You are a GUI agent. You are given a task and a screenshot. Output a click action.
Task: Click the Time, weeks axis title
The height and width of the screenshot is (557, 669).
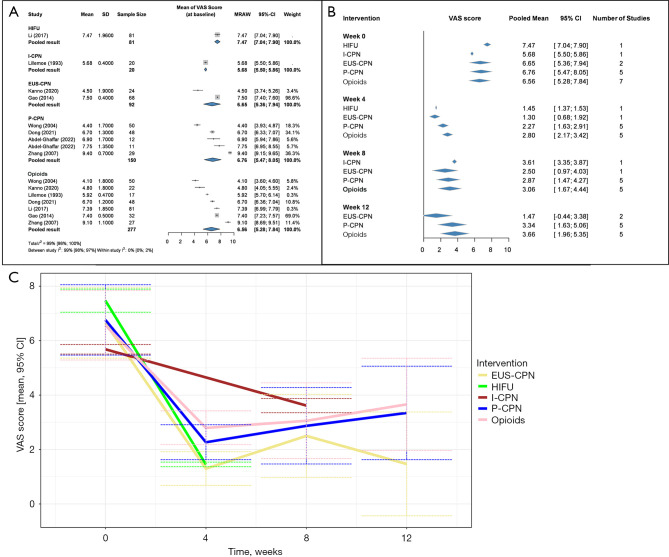[255, 551]
